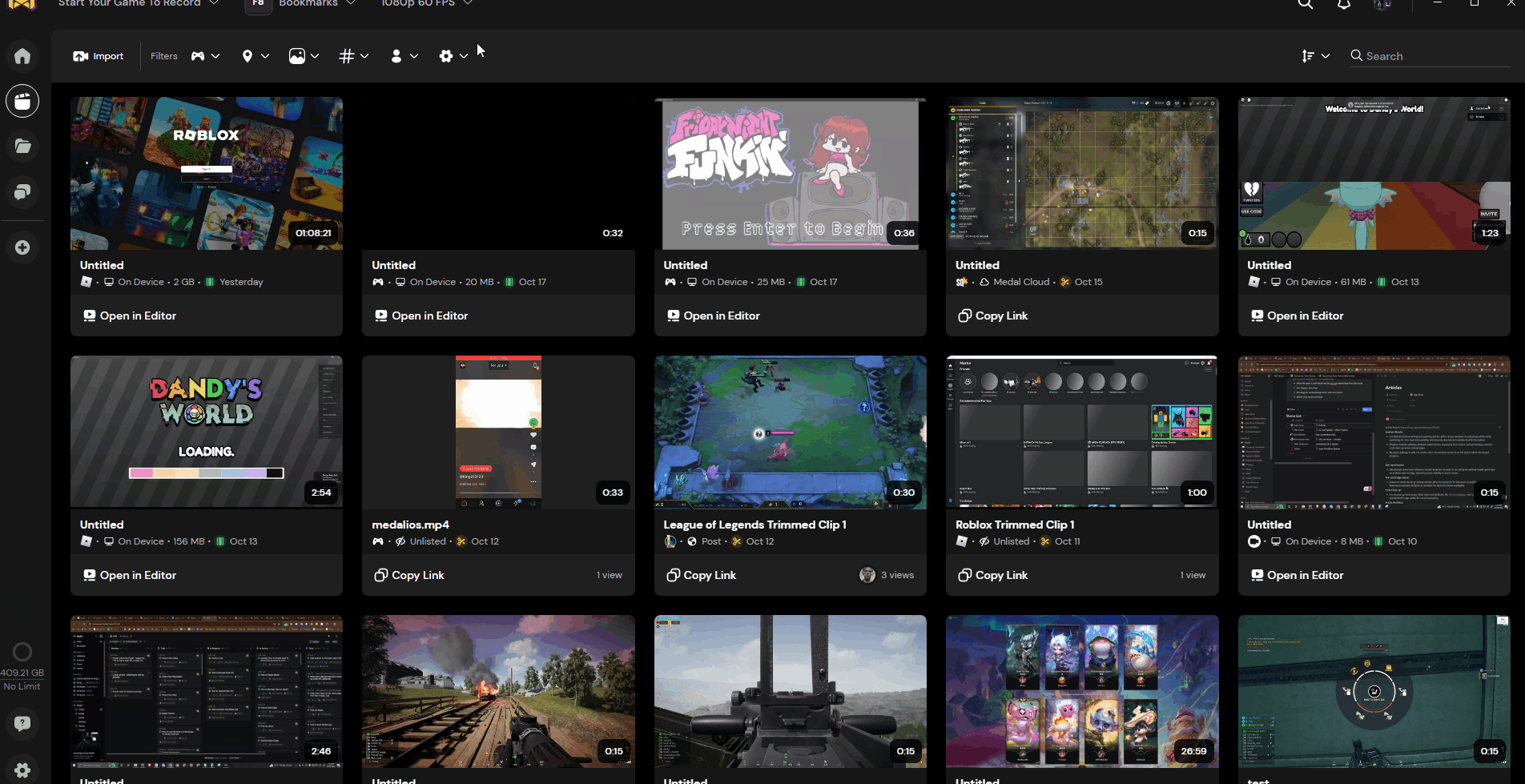Expand the game controller filter dropdown
The height and width of the screenshot is (784, 1525).
pyautogui.click(x=205, y=56)
